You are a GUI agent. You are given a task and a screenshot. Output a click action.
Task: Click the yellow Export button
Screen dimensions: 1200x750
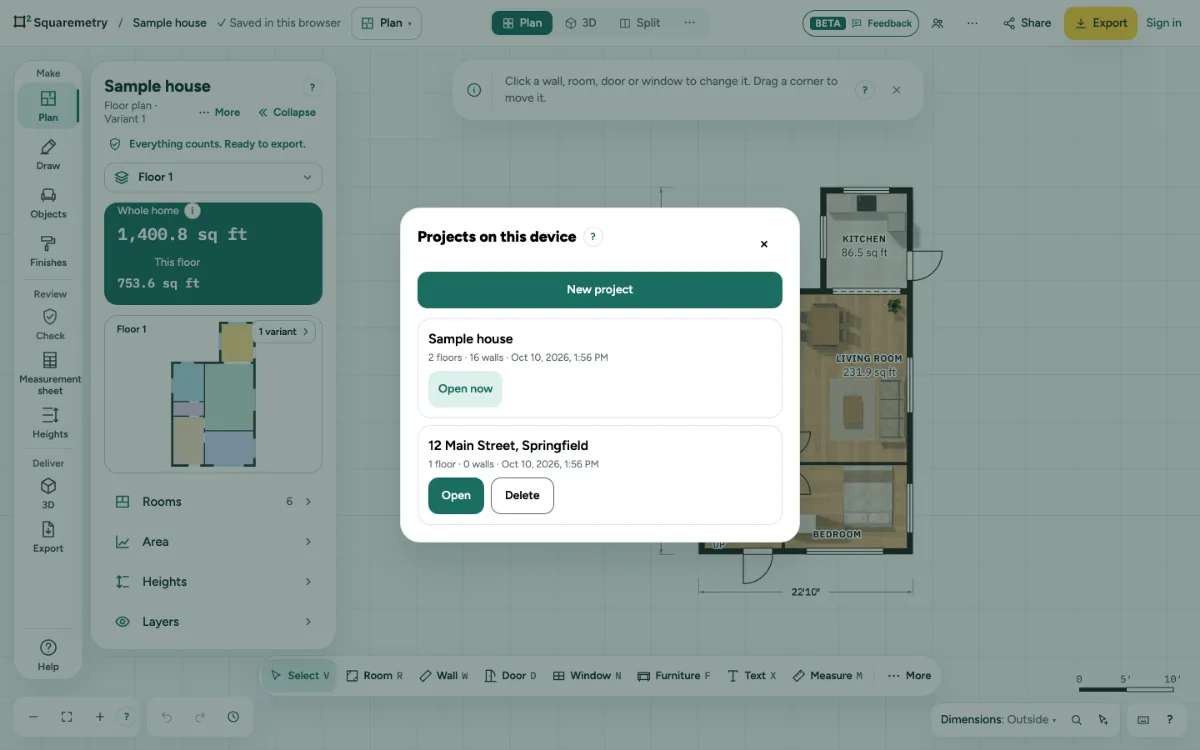tap(1100, 23)
